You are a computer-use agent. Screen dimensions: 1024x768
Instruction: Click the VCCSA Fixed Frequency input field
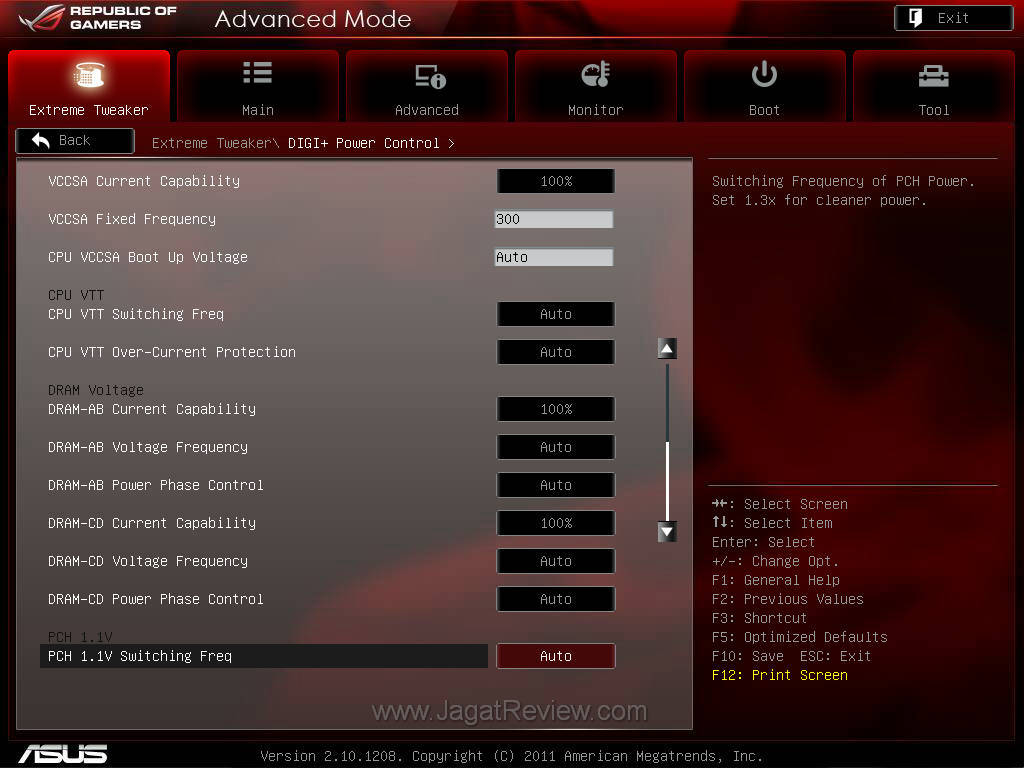click(553, 219)
